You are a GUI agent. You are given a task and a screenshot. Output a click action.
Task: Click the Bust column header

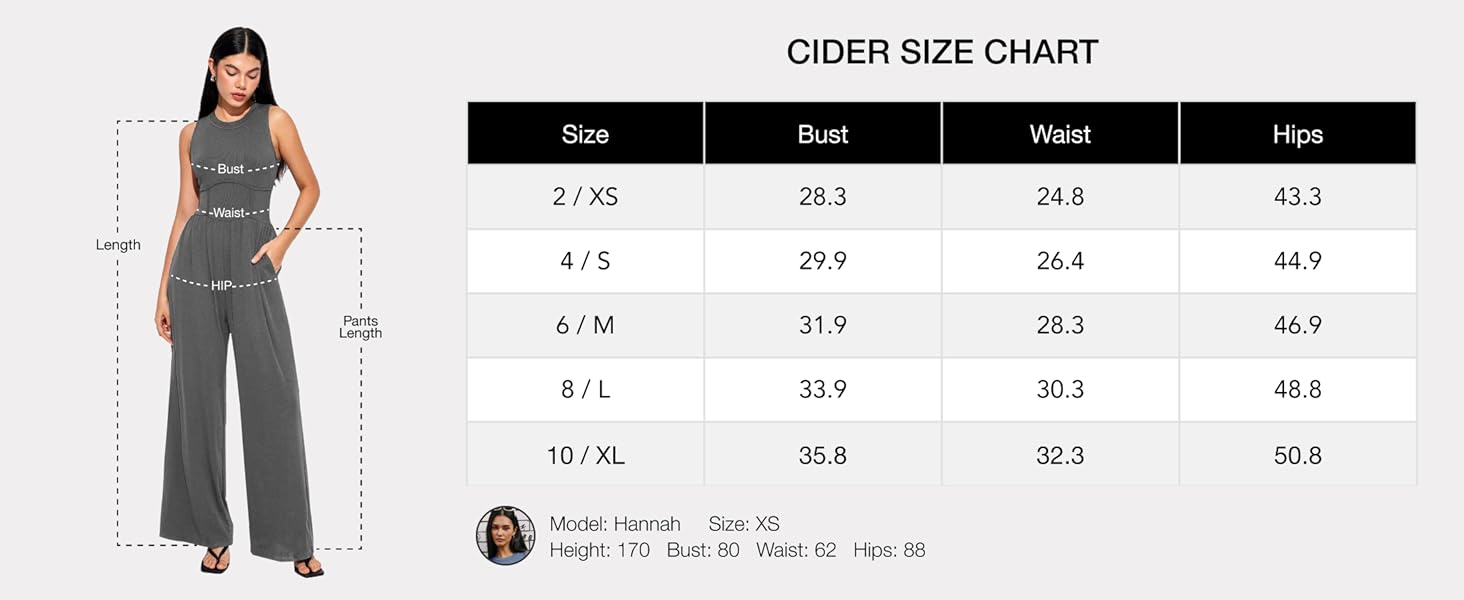coord(823,134)
